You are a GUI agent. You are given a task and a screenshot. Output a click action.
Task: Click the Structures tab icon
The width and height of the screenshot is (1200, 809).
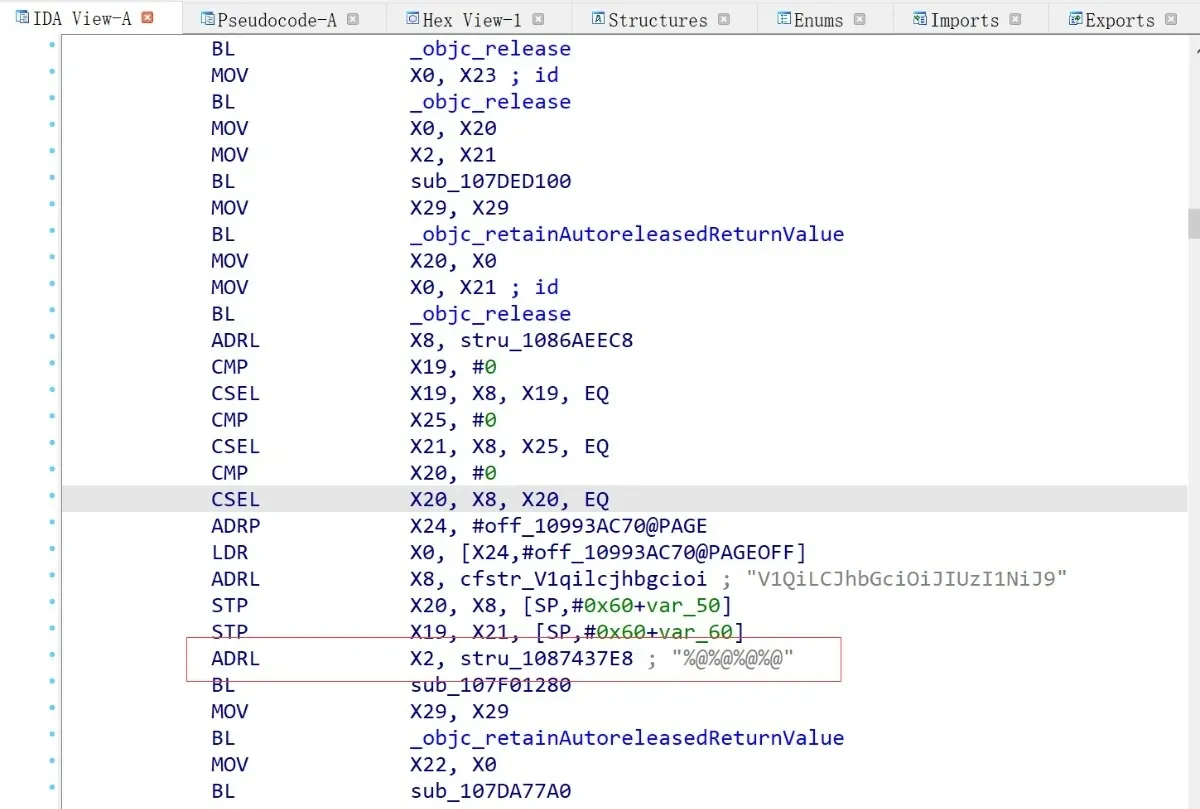pos(598,18)
